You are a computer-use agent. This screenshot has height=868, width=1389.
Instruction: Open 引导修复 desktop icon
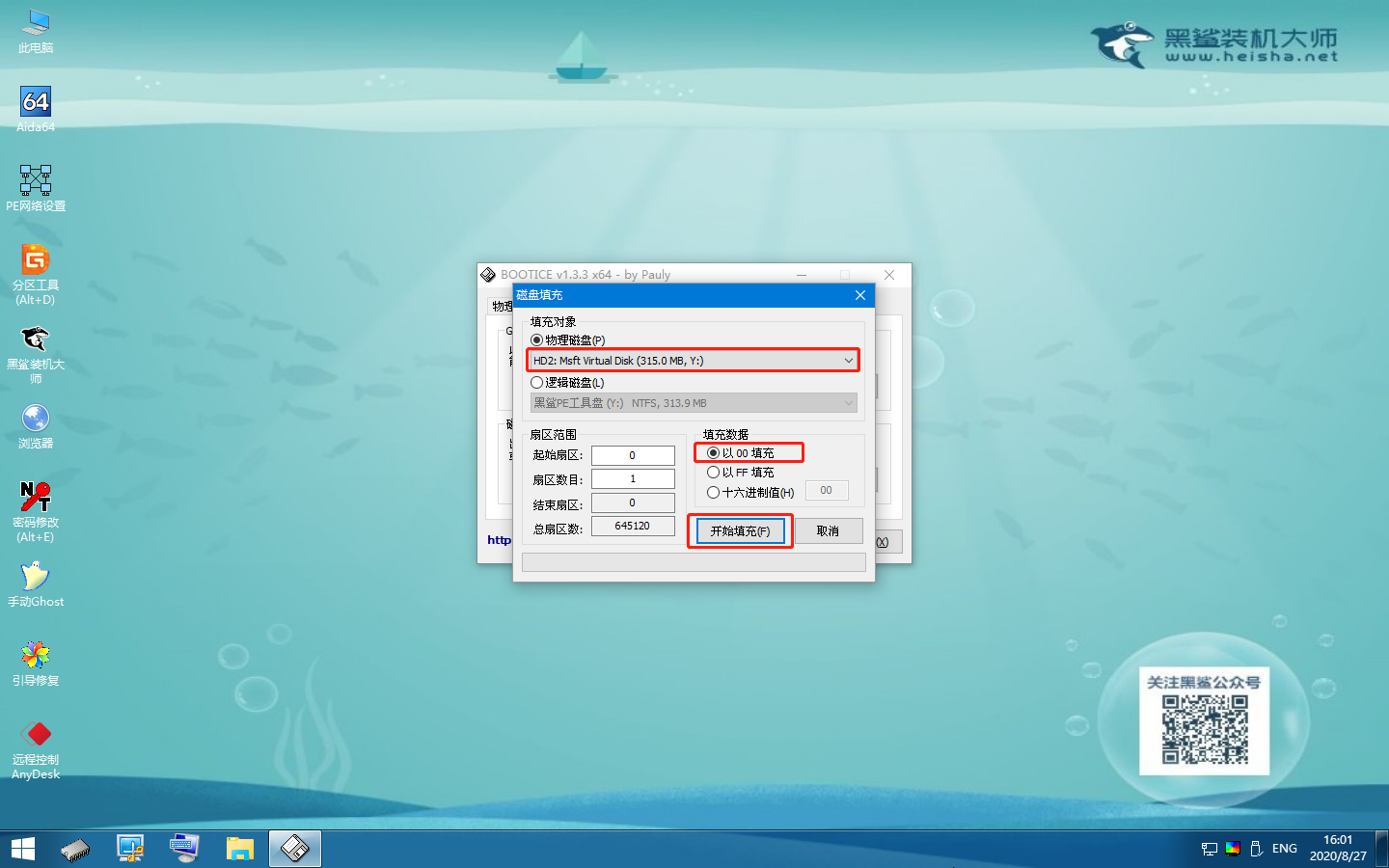(x=36, y=664)
